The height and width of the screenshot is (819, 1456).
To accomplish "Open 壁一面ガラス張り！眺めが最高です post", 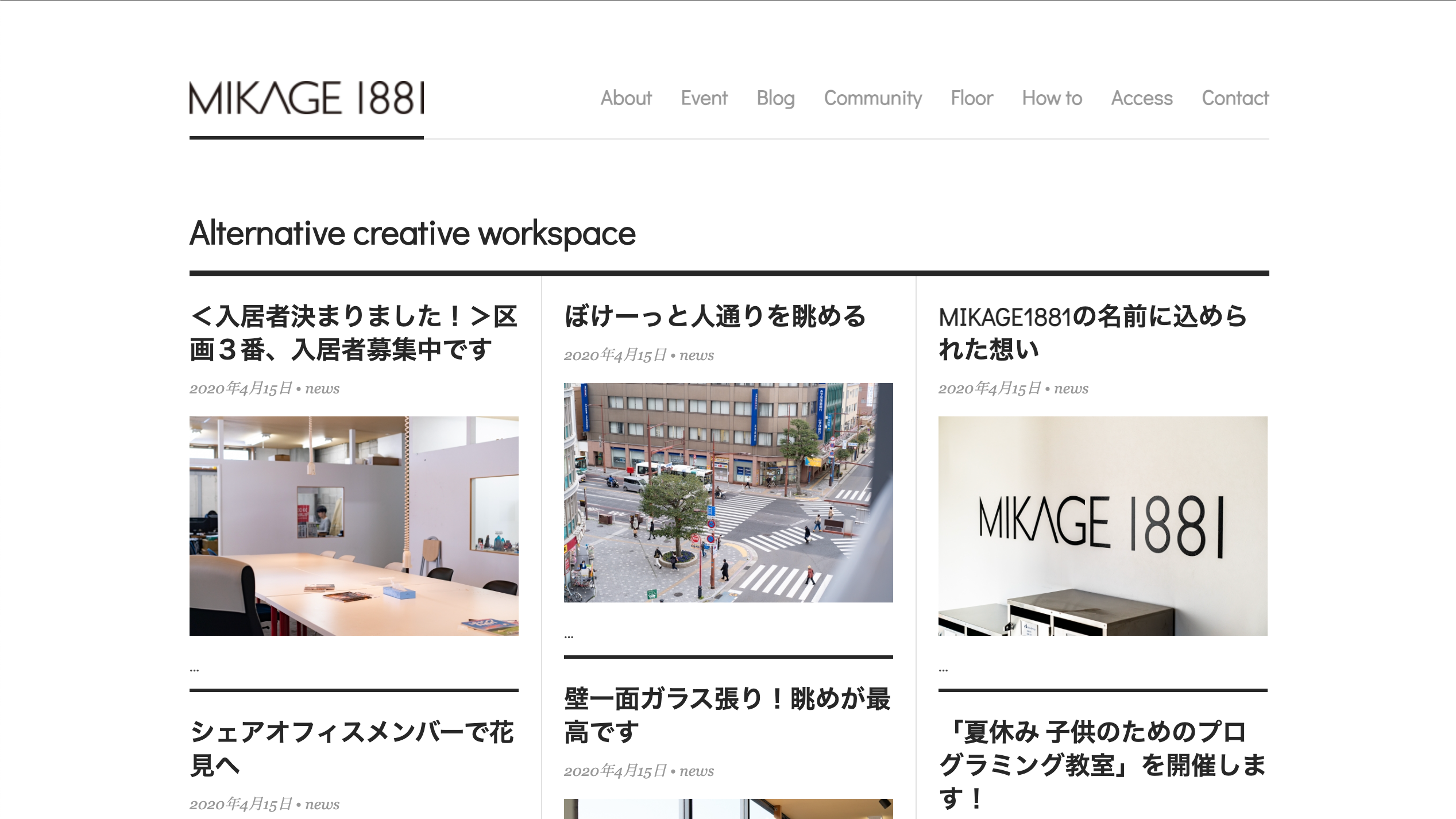I will [x=728, y=716].
